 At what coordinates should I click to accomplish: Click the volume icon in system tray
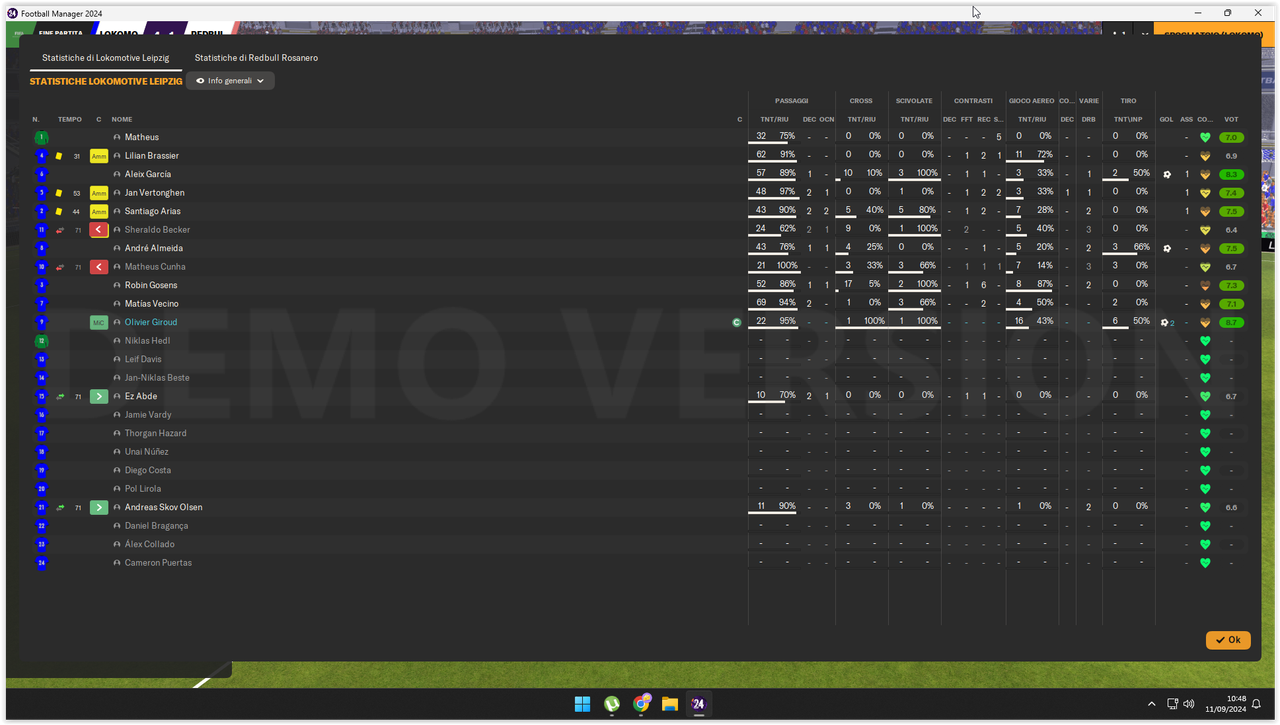(x=1188, y=704)
